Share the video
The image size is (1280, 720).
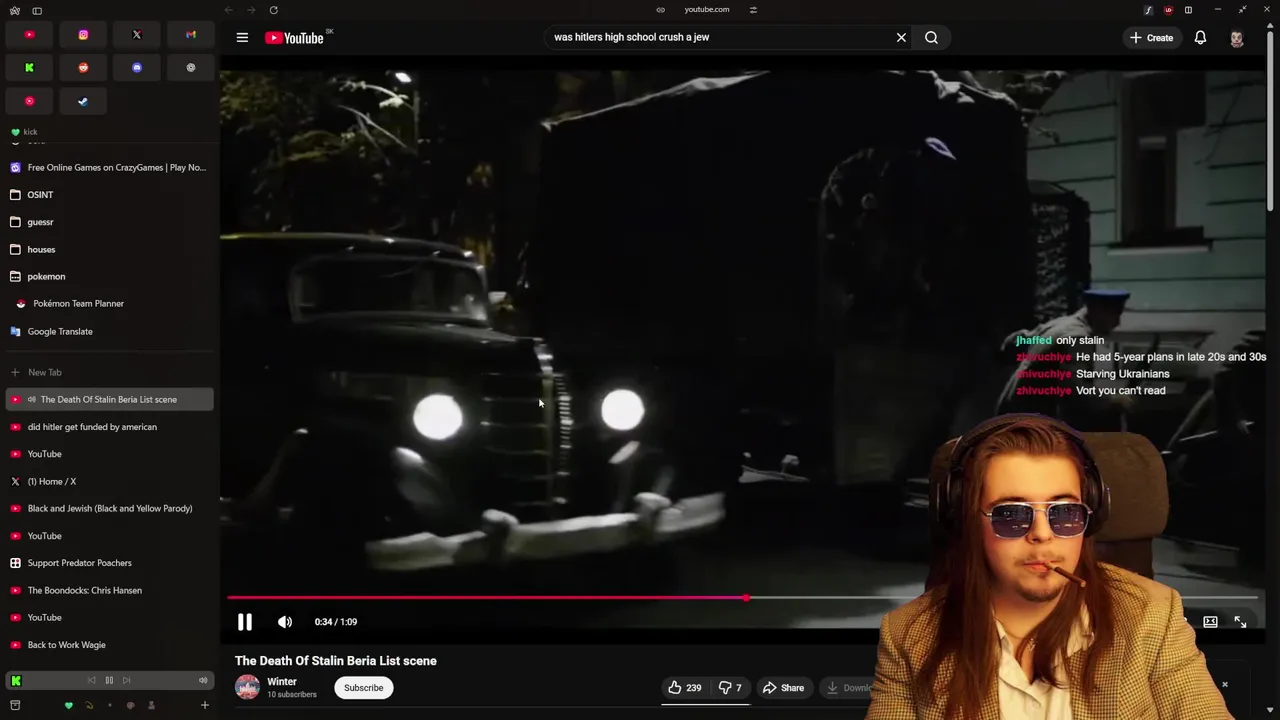(783, 688)
